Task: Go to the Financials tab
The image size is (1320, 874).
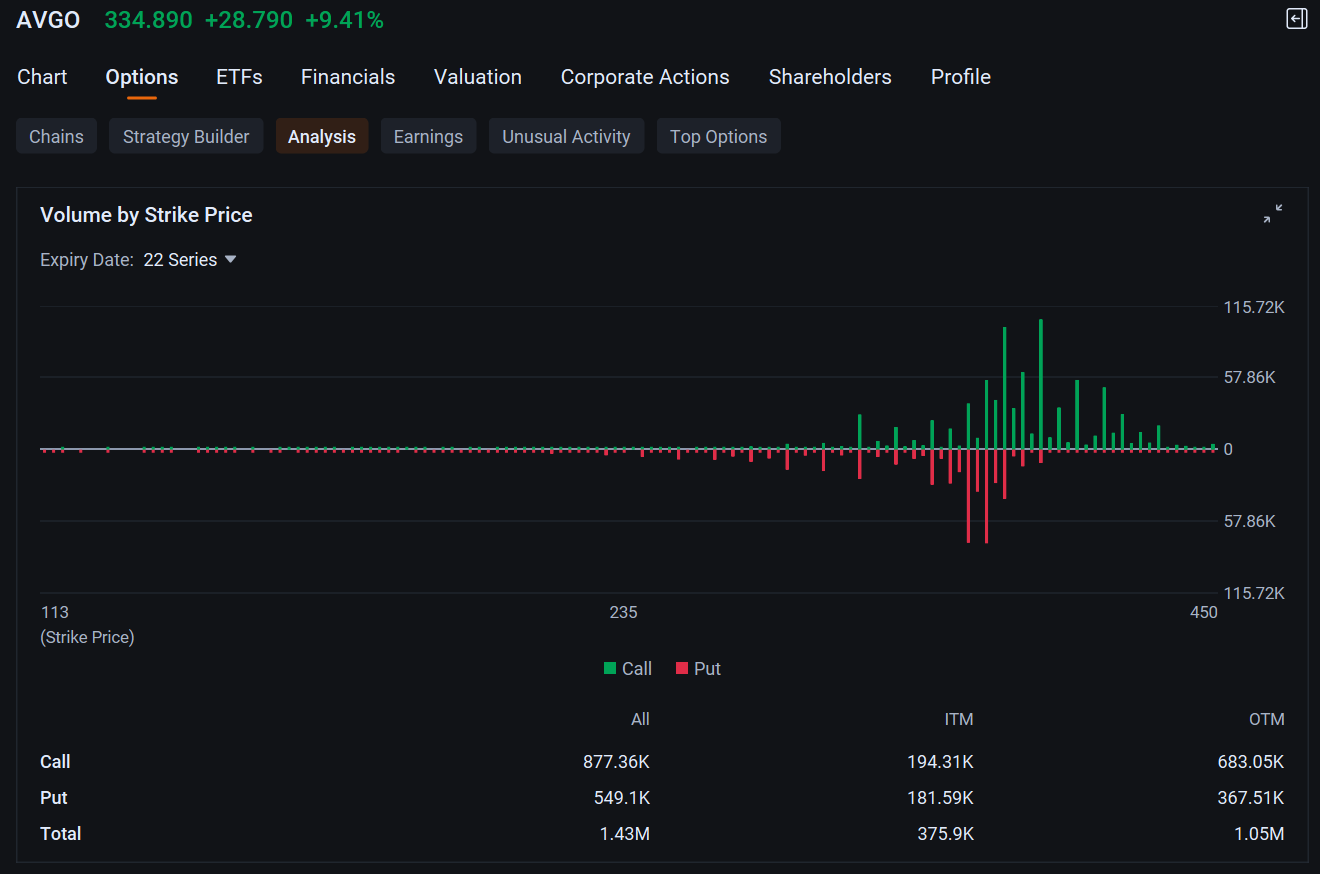Action: [x=348, y=77]
